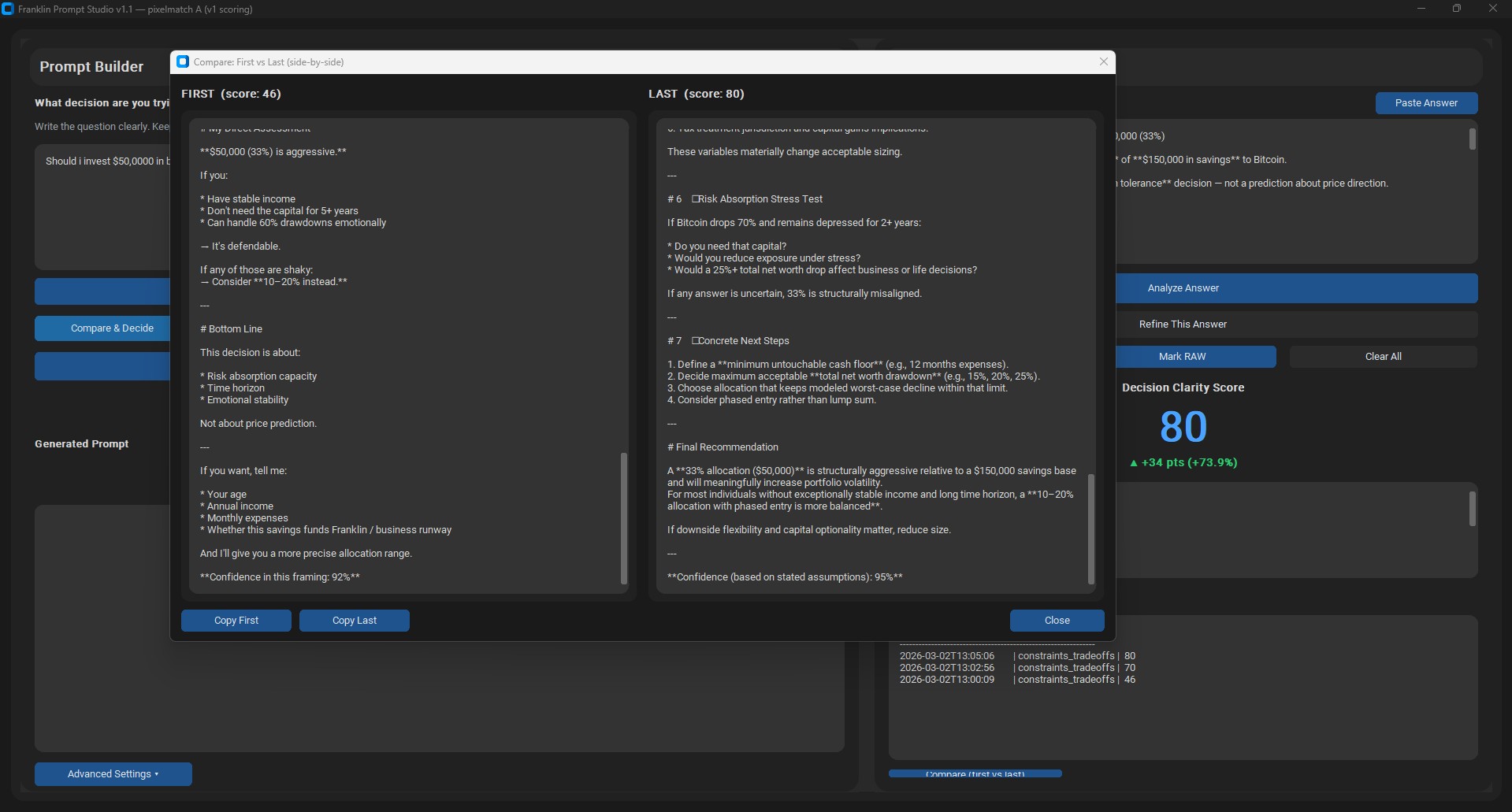Click the LAST answer pane scrollbar
Viewport: 1512px width, 812px height.
(x=1091, y=528)
